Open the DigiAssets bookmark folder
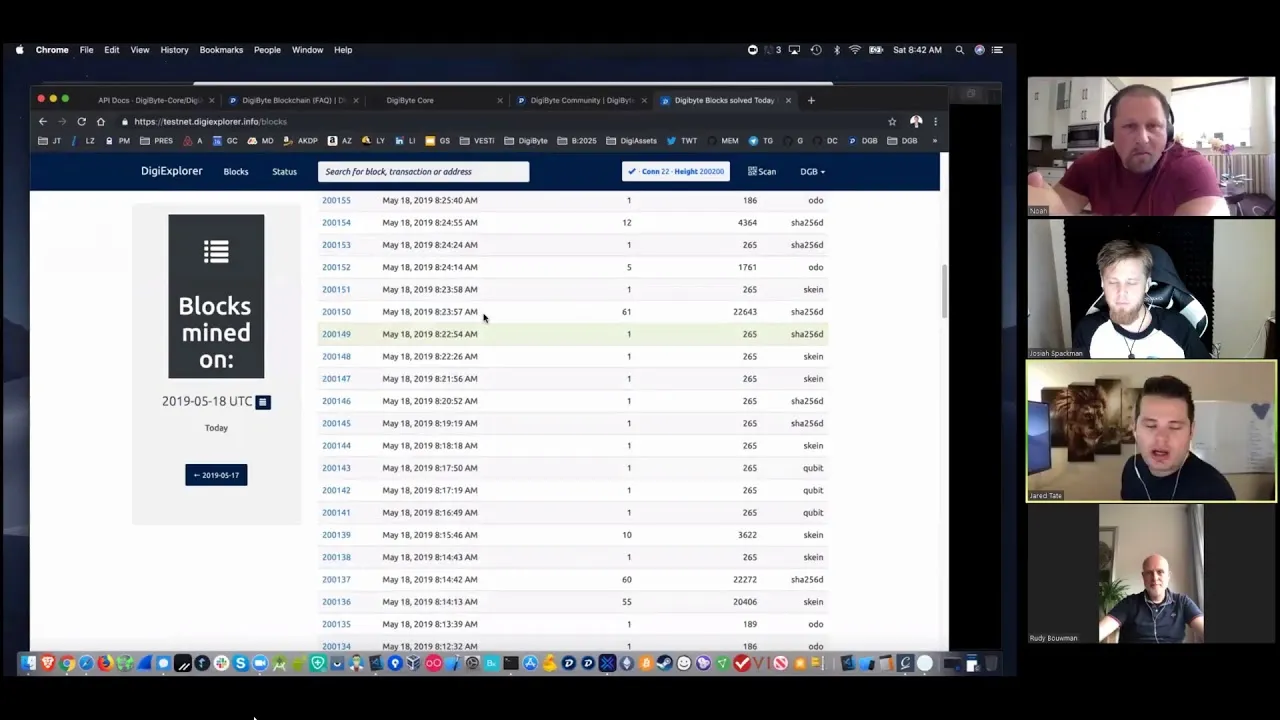The height and width of the screenshot is (720, 1280). (631, 141)
